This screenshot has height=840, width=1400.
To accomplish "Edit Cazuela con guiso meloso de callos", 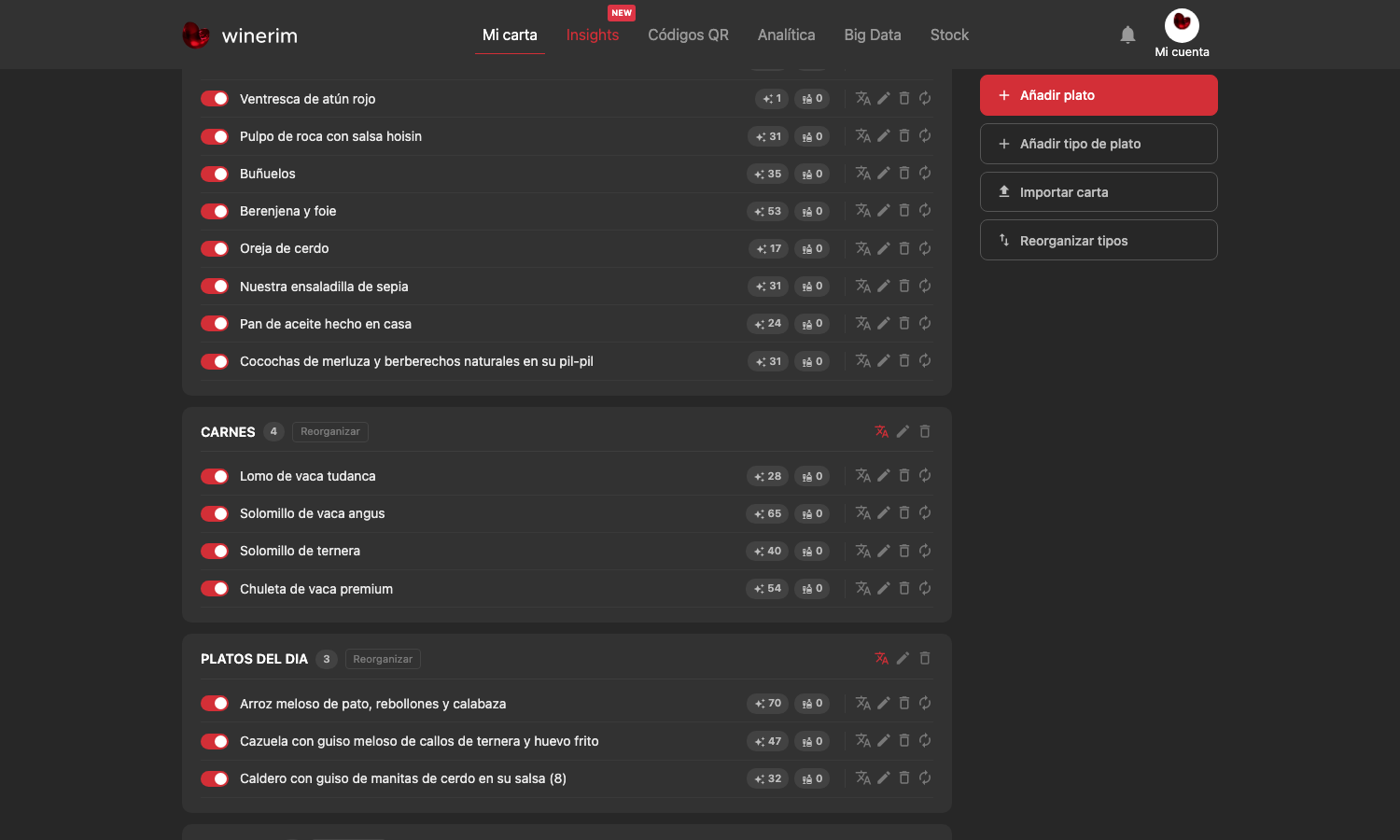I will (884, 741).
